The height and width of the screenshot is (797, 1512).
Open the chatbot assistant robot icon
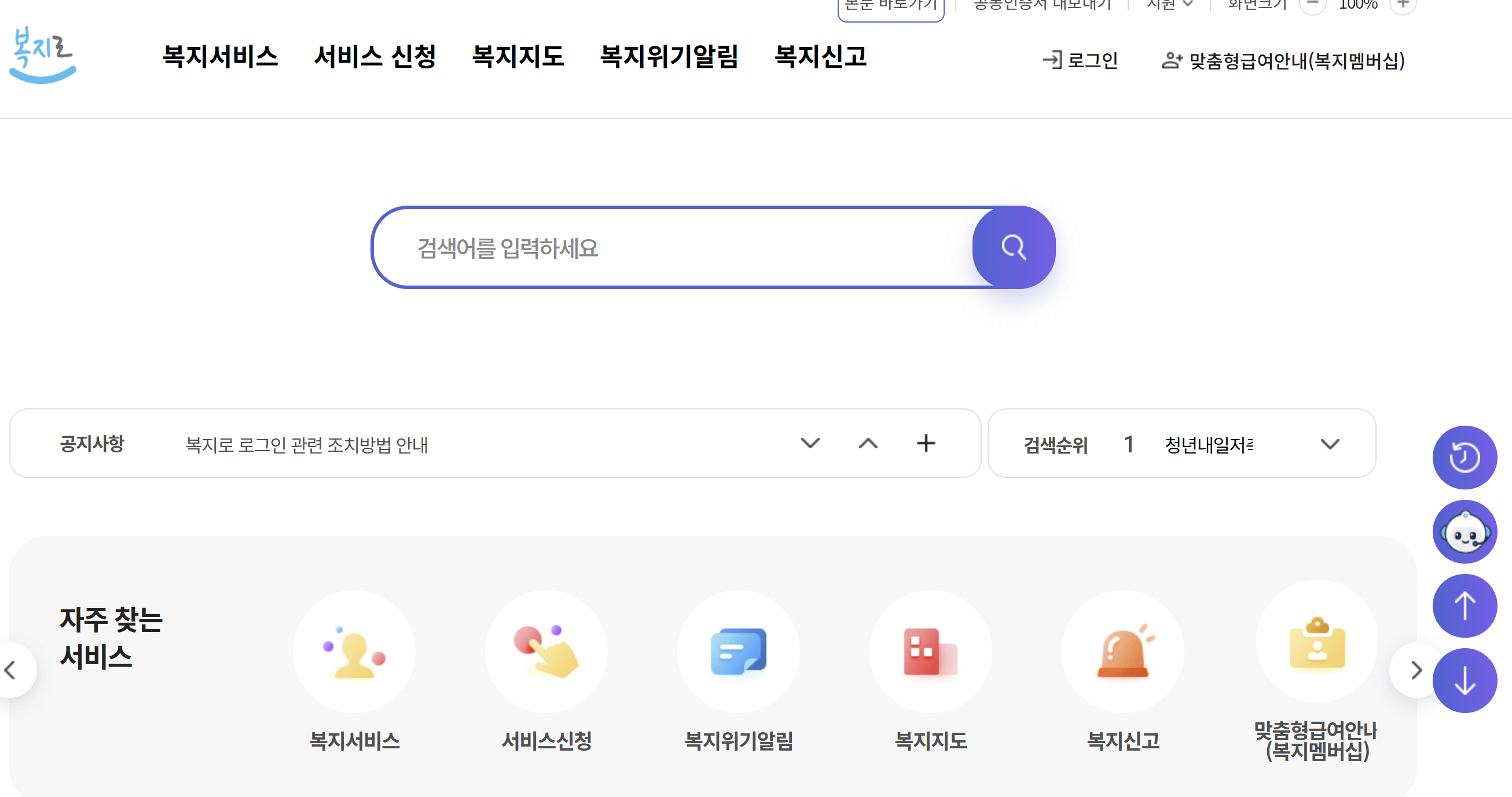click(1464, 532)
